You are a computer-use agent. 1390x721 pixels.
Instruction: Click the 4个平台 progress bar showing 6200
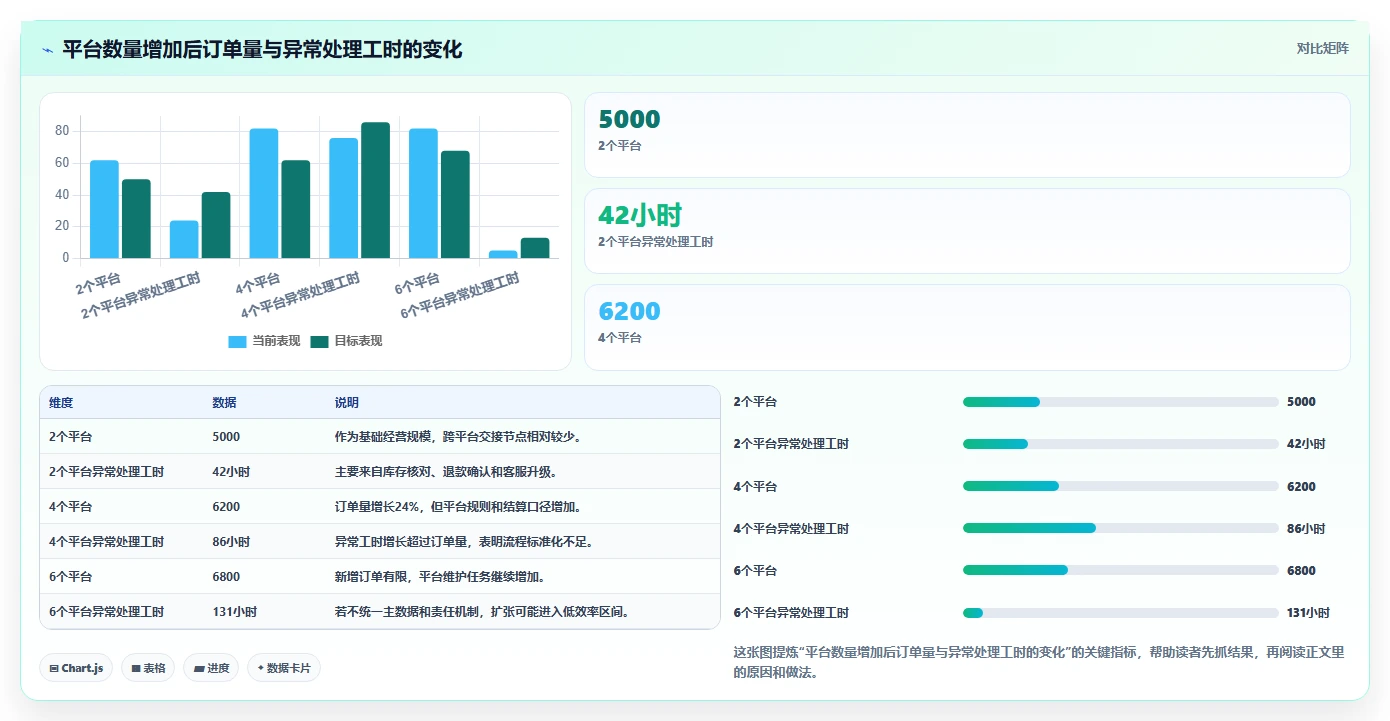click(x=1120, y=486)
